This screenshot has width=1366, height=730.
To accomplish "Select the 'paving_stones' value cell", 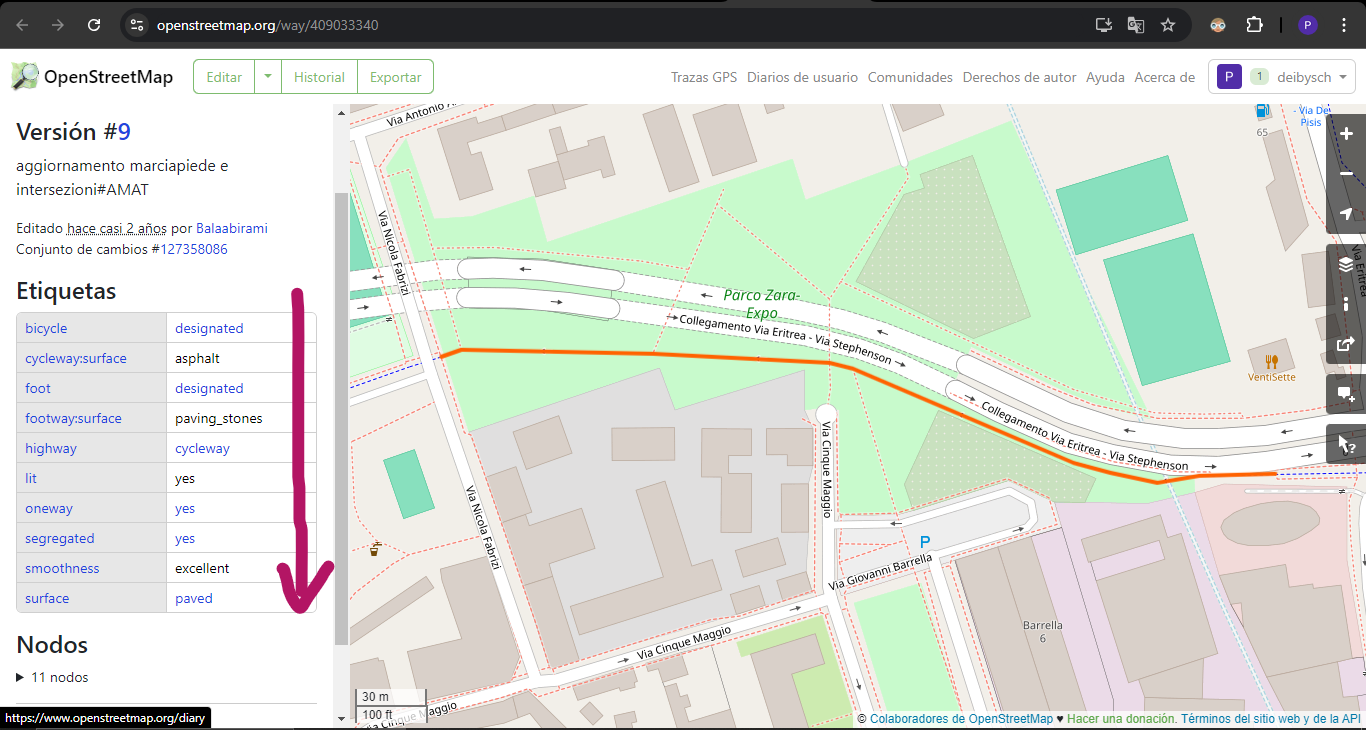I will (x=241, y=418).
